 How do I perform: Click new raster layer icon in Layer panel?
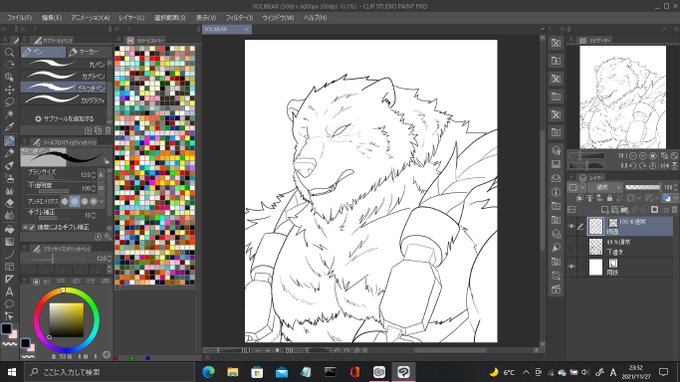pyautogui.click(x=605, y=210)
